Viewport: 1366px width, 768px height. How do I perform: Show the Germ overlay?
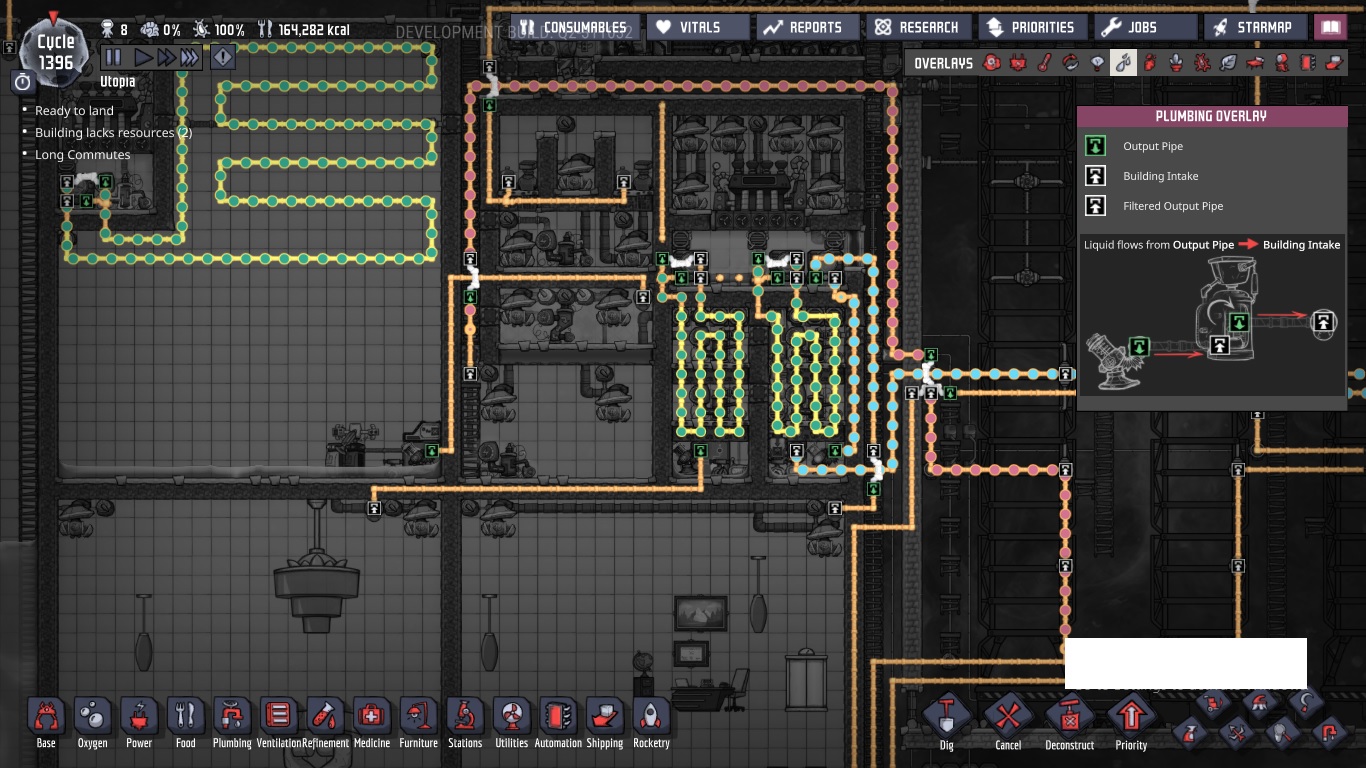coord(1203,63)
